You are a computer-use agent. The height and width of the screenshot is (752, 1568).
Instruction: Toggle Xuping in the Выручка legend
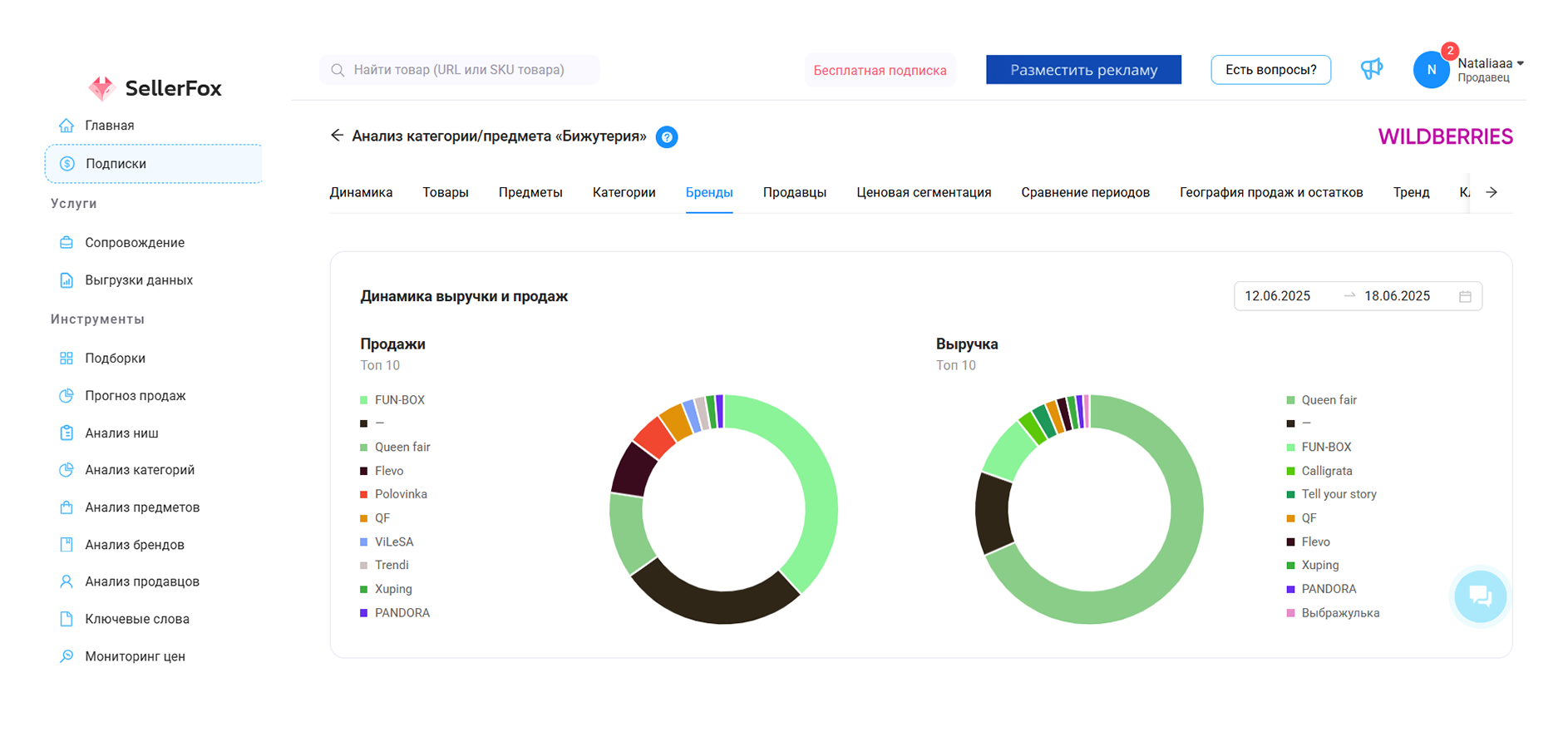pyautogui.click(x=1313, y=566)
